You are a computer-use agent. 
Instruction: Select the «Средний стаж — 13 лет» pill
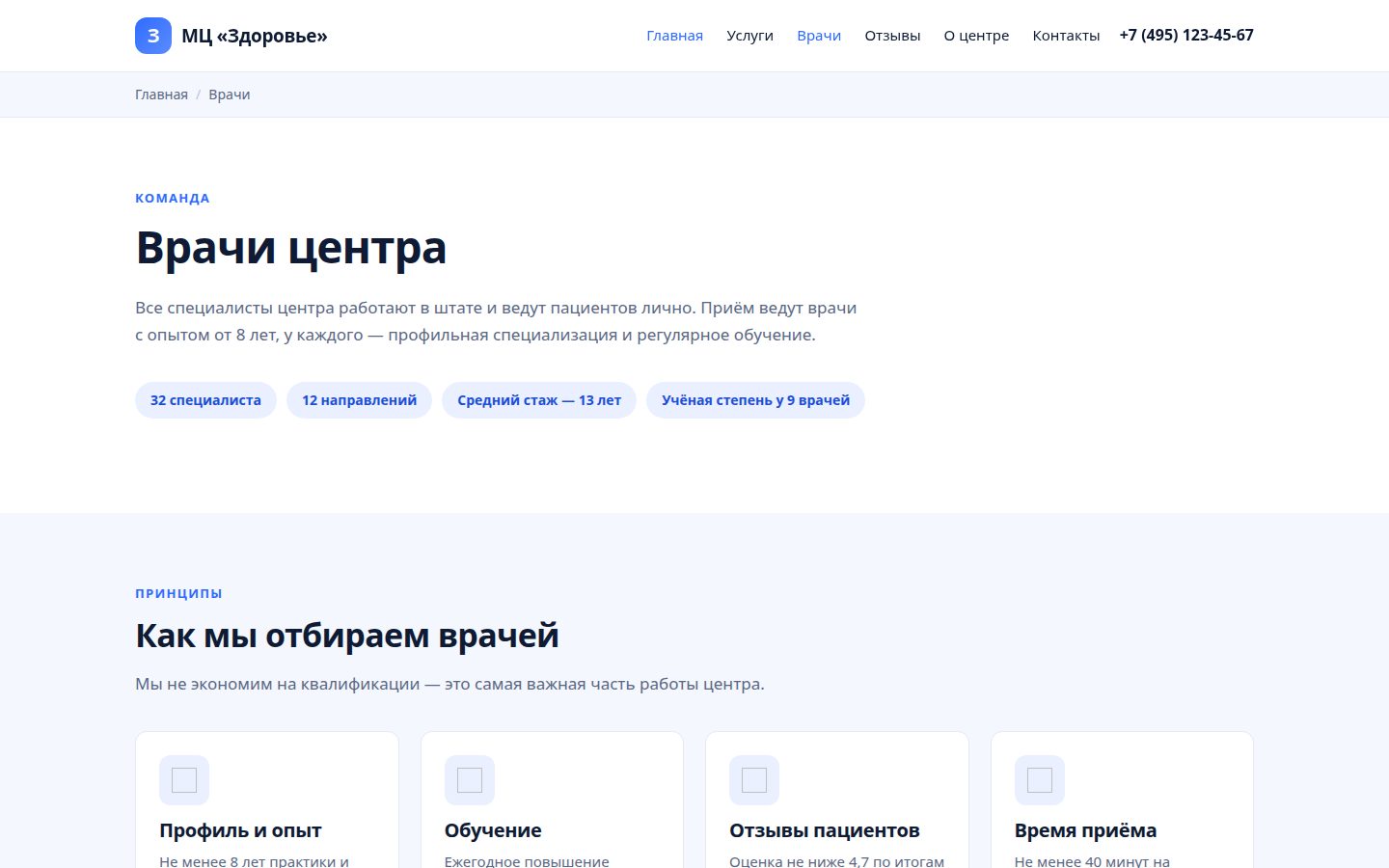(539, 400)
